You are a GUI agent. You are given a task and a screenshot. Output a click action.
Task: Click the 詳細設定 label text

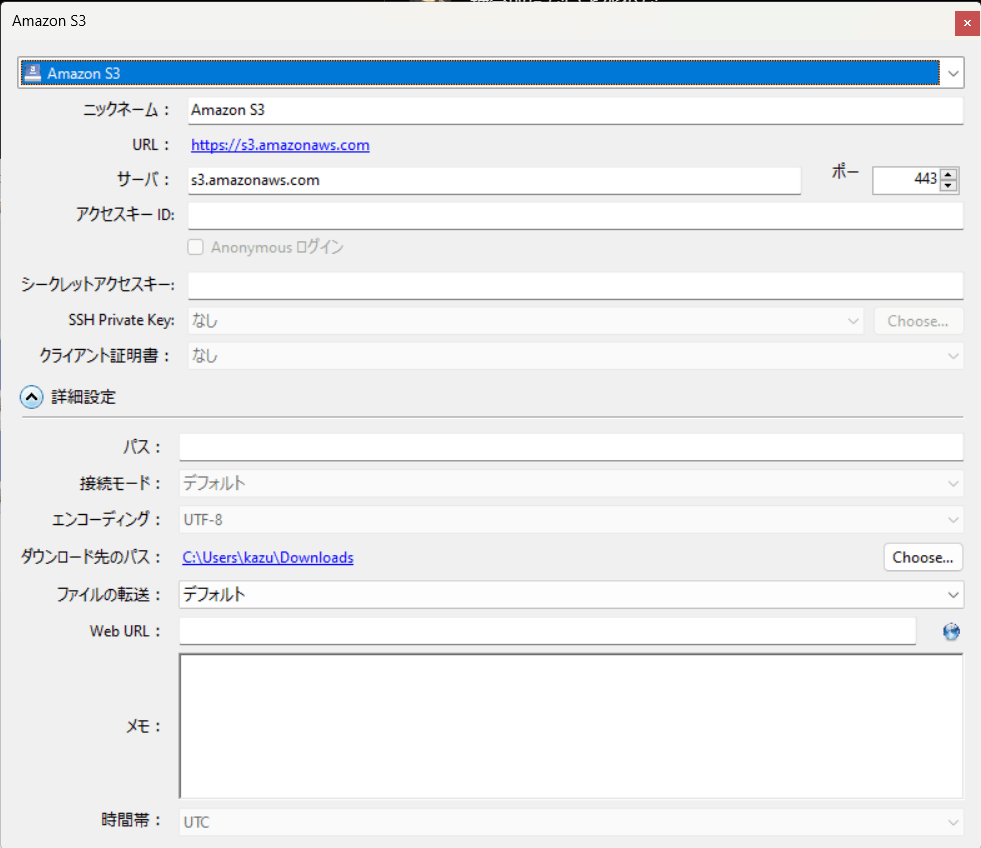[83, 397]
